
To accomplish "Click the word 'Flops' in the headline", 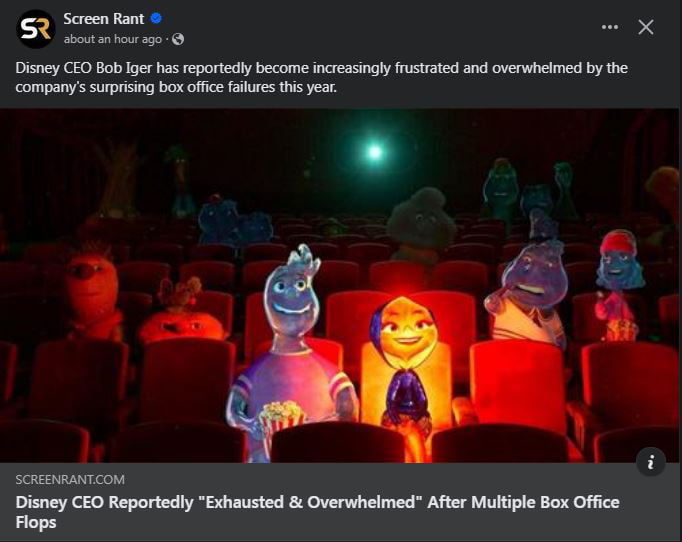I will click(36, 522).
